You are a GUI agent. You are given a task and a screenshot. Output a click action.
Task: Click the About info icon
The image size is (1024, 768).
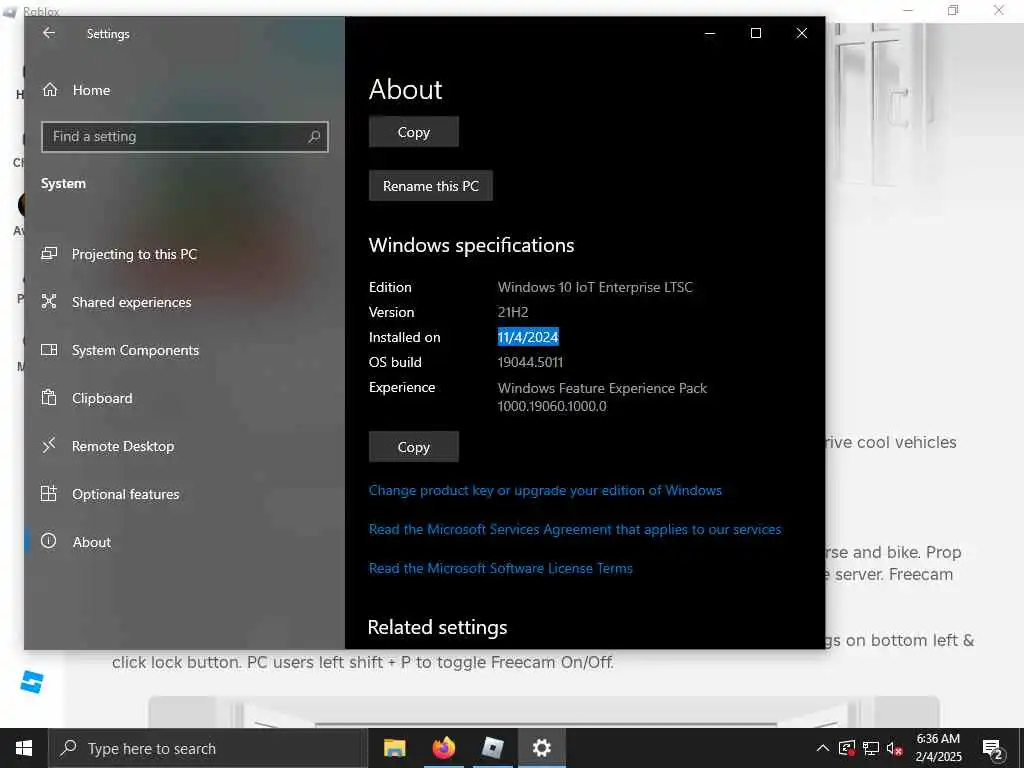tap(49, 541)
